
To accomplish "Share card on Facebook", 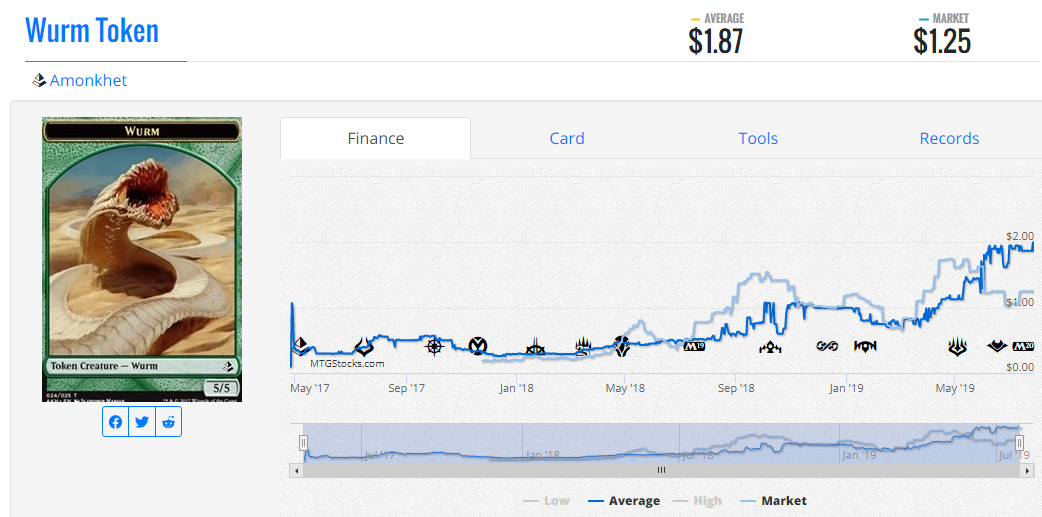I will coord(116,422).
